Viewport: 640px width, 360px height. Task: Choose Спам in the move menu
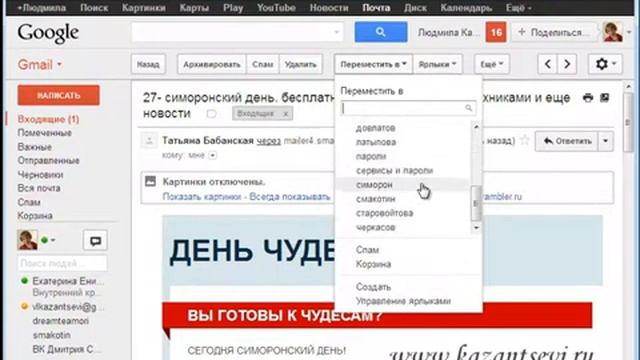367,250
